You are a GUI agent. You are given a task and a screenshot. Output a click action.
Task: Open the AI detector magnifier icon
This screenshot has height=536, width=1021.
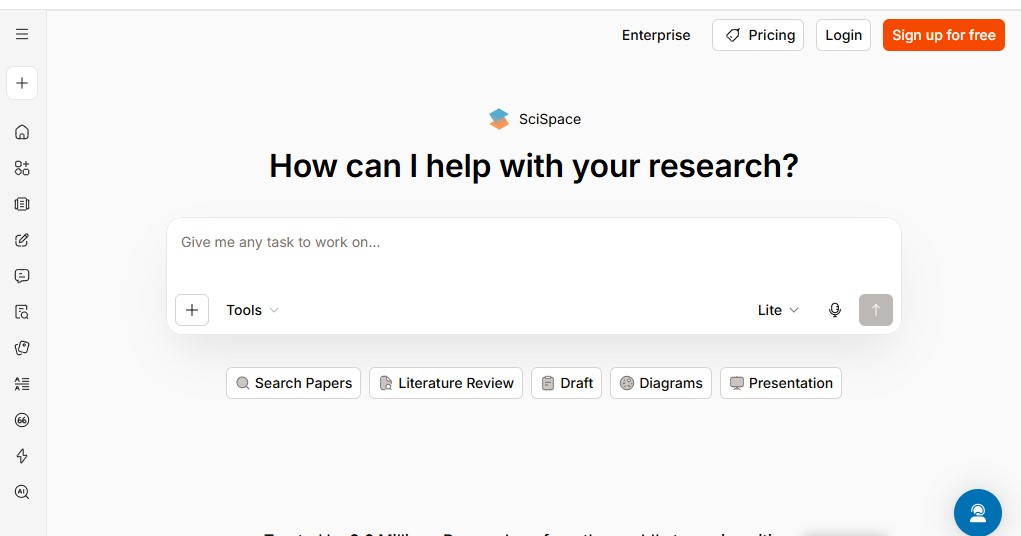pyautogui.click(x=22, y=492)
